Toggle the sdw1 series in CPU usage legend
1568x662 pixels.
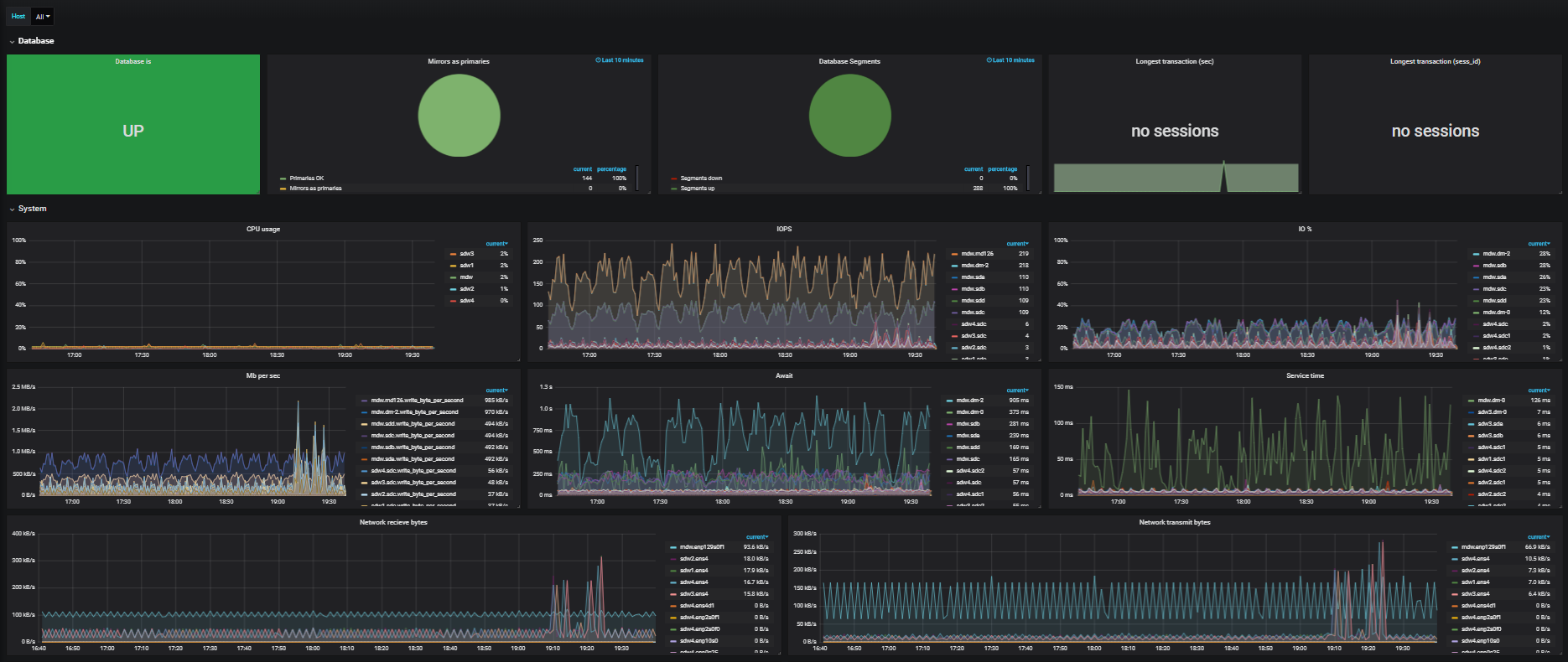point(466,266)
